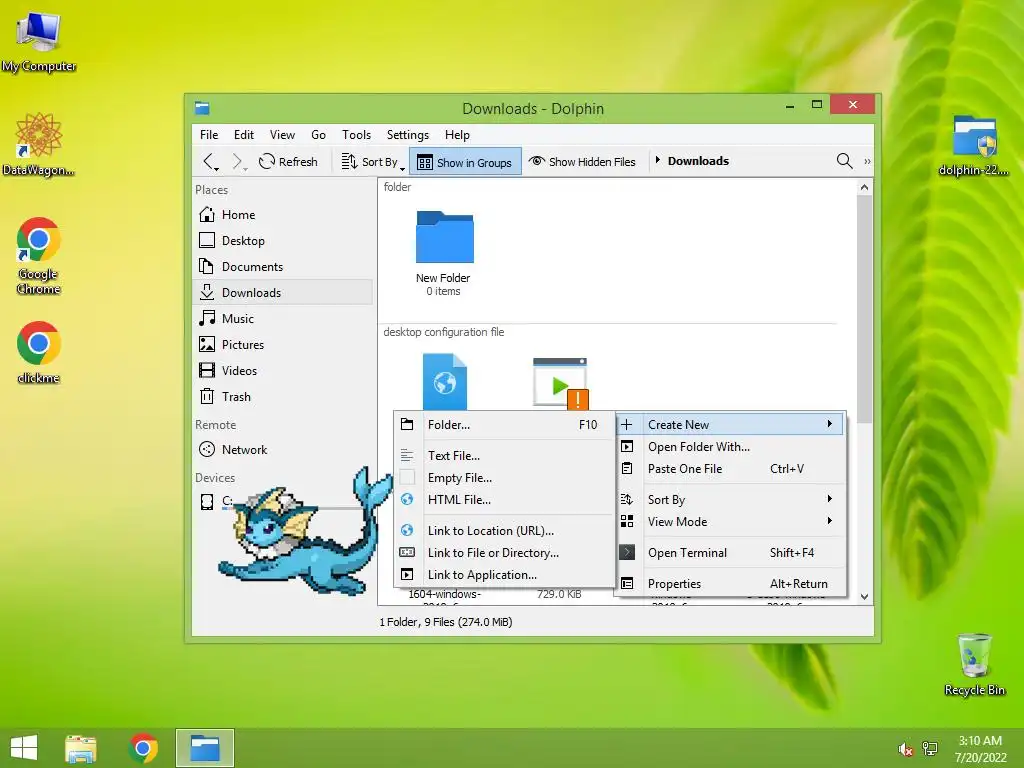This screenshot has width=1024, height=768.
Task: Click the network tray icon
Action: 930,749
